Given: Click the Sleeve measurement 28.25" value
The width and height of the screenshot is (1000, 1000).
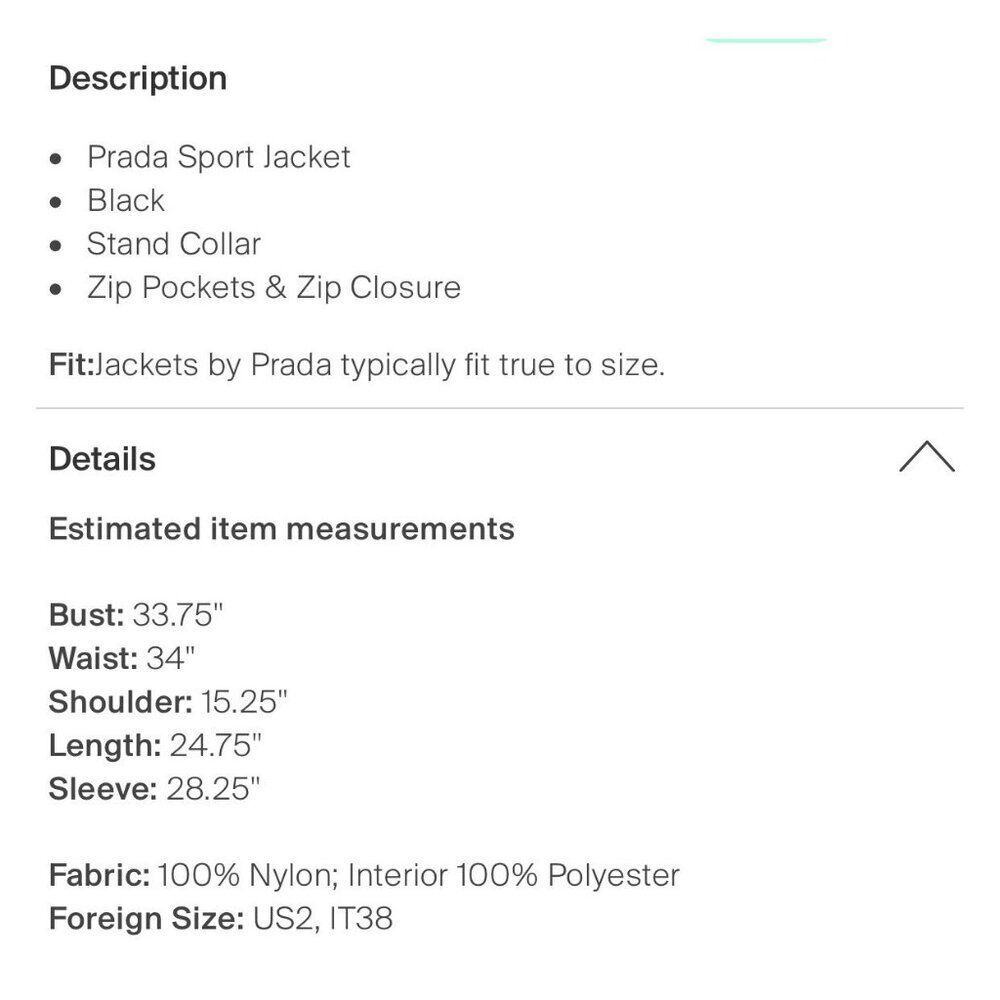Looking at the screenshot, I should [213, 789].
